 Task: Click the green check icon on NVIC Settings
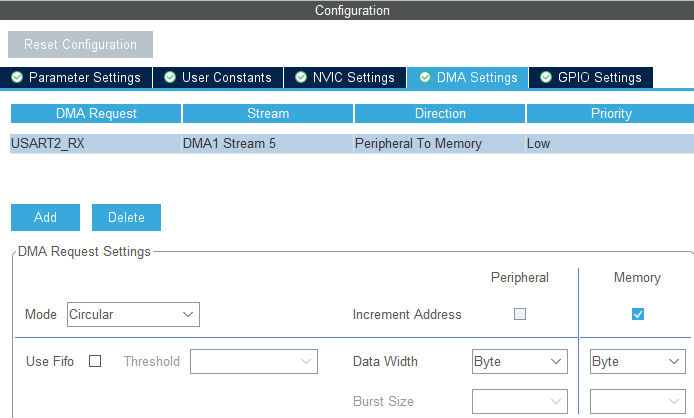pos(301,77)
